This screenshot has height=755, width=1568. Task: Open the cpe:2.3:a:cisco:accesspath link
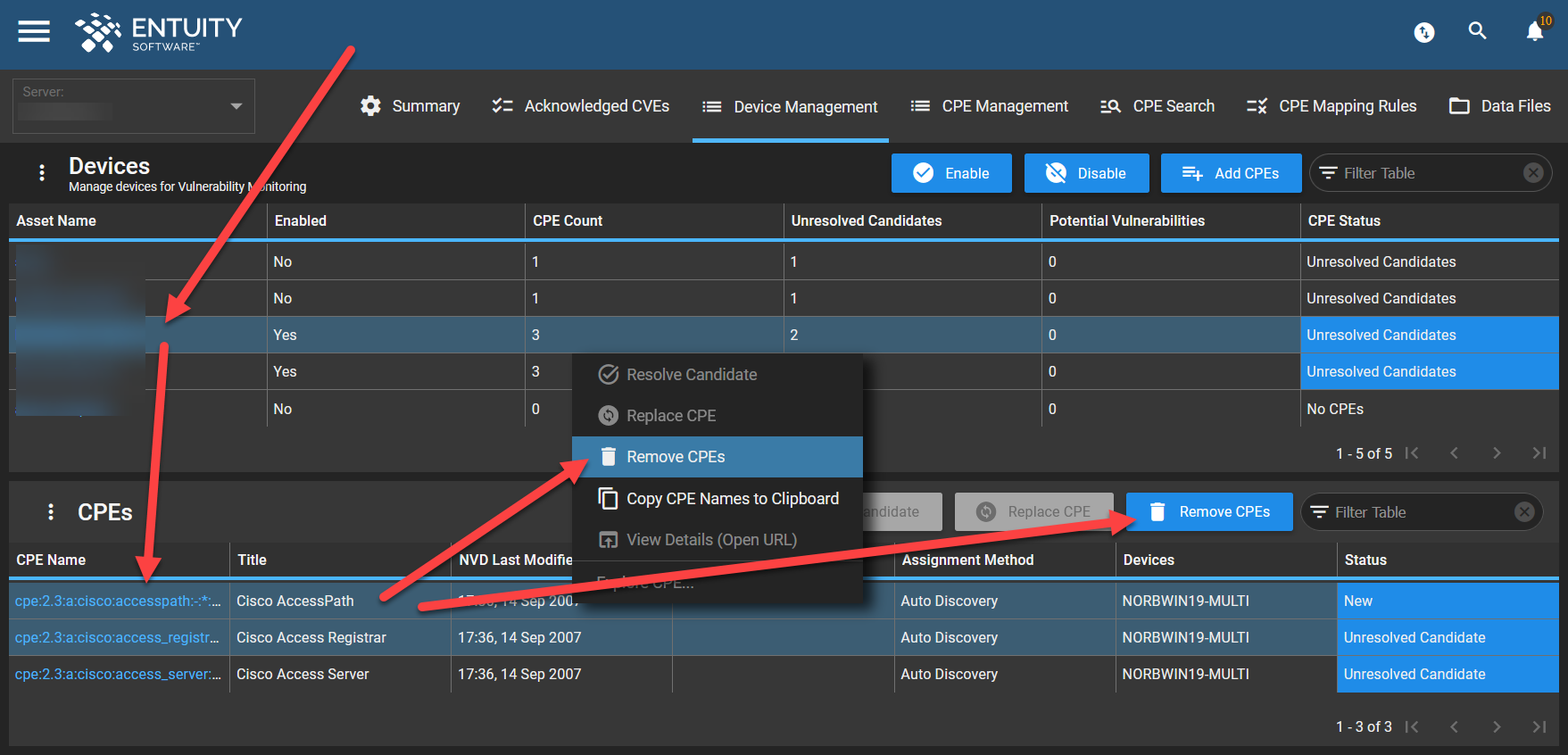(x=118, y=601)
